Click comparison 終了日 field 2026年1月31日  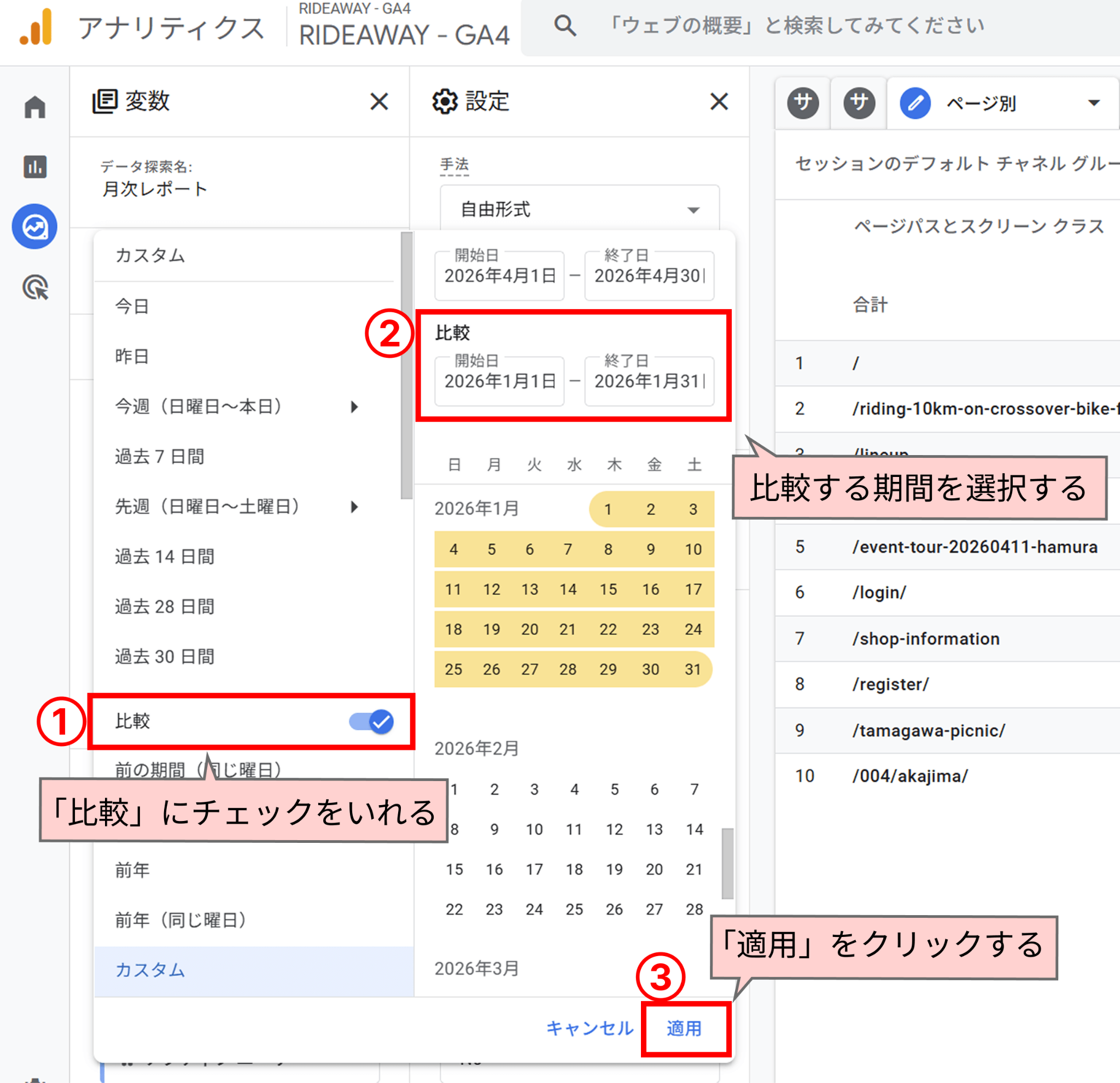(649, 381)
